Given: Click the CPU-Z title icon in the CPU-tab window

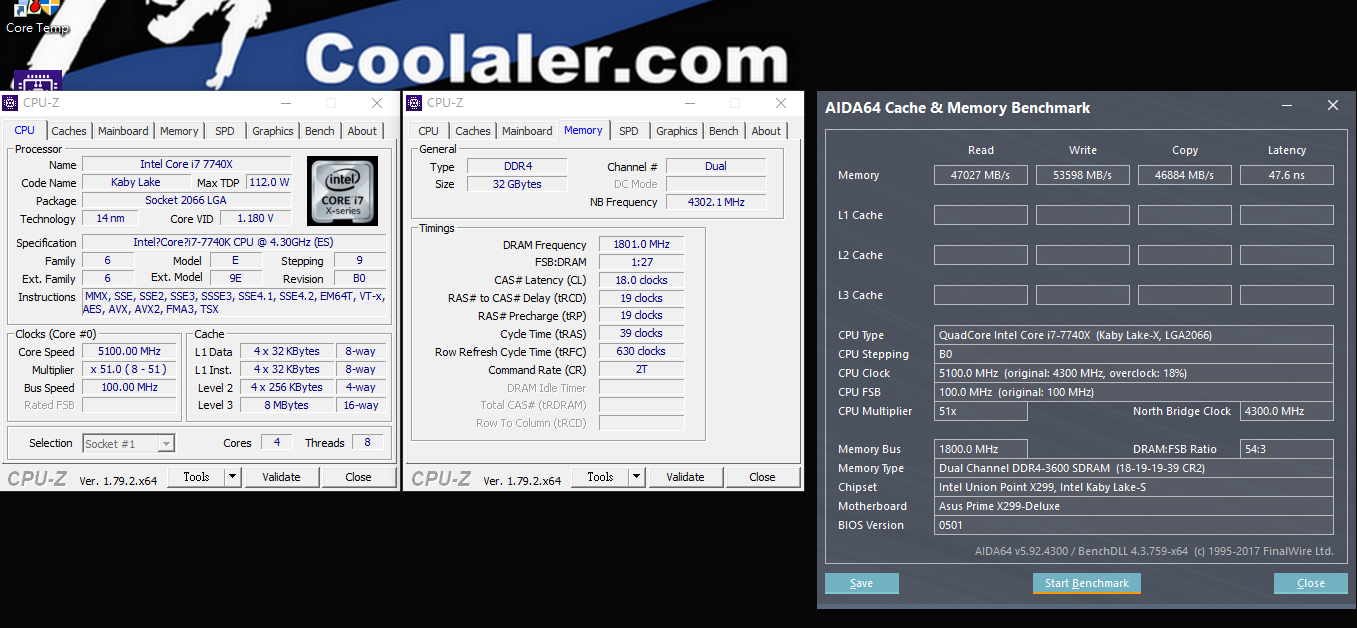Looking at the screenshot, I should (11, 103).
